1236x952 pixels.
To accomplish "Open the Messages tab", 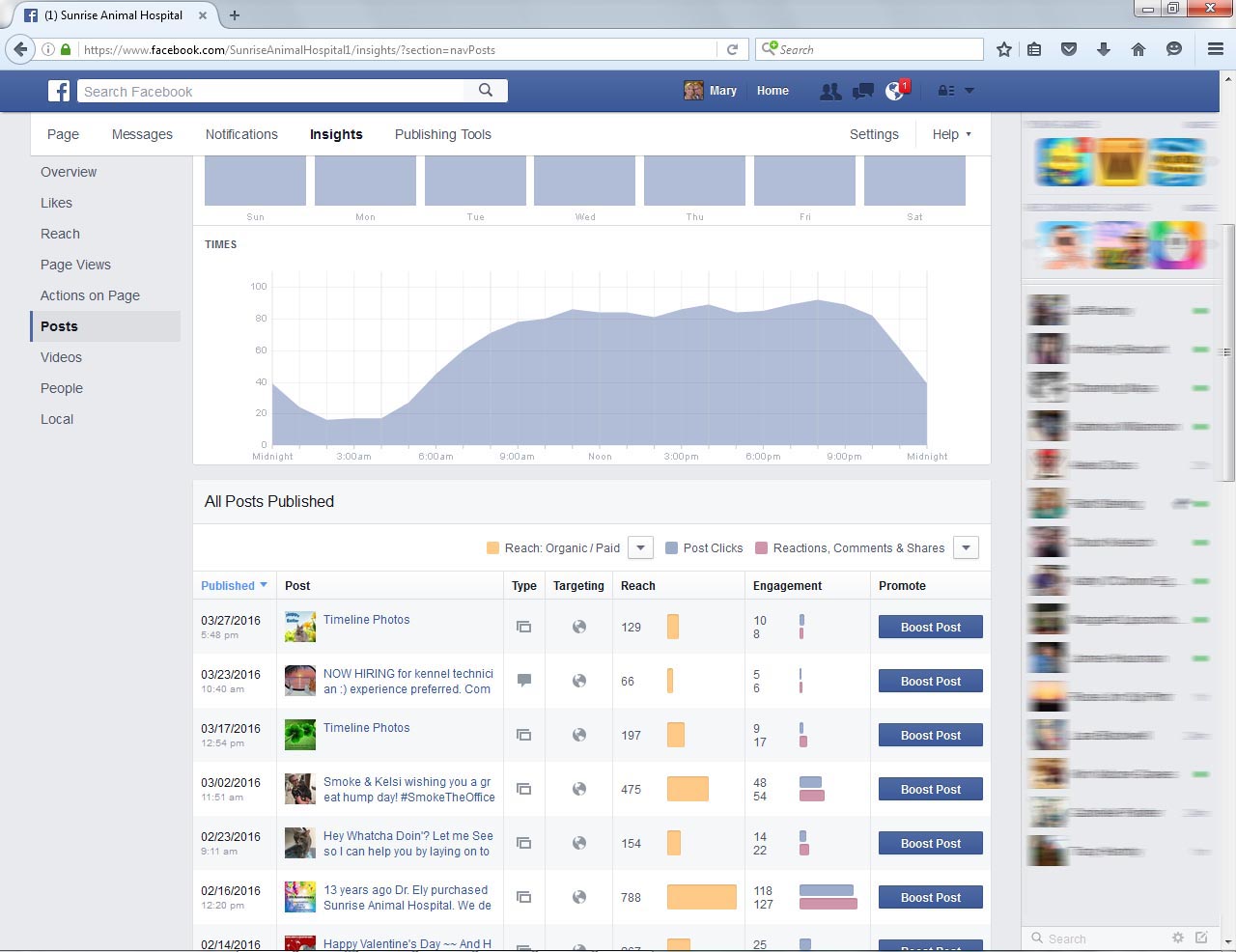I will click(x=142, y=134).
